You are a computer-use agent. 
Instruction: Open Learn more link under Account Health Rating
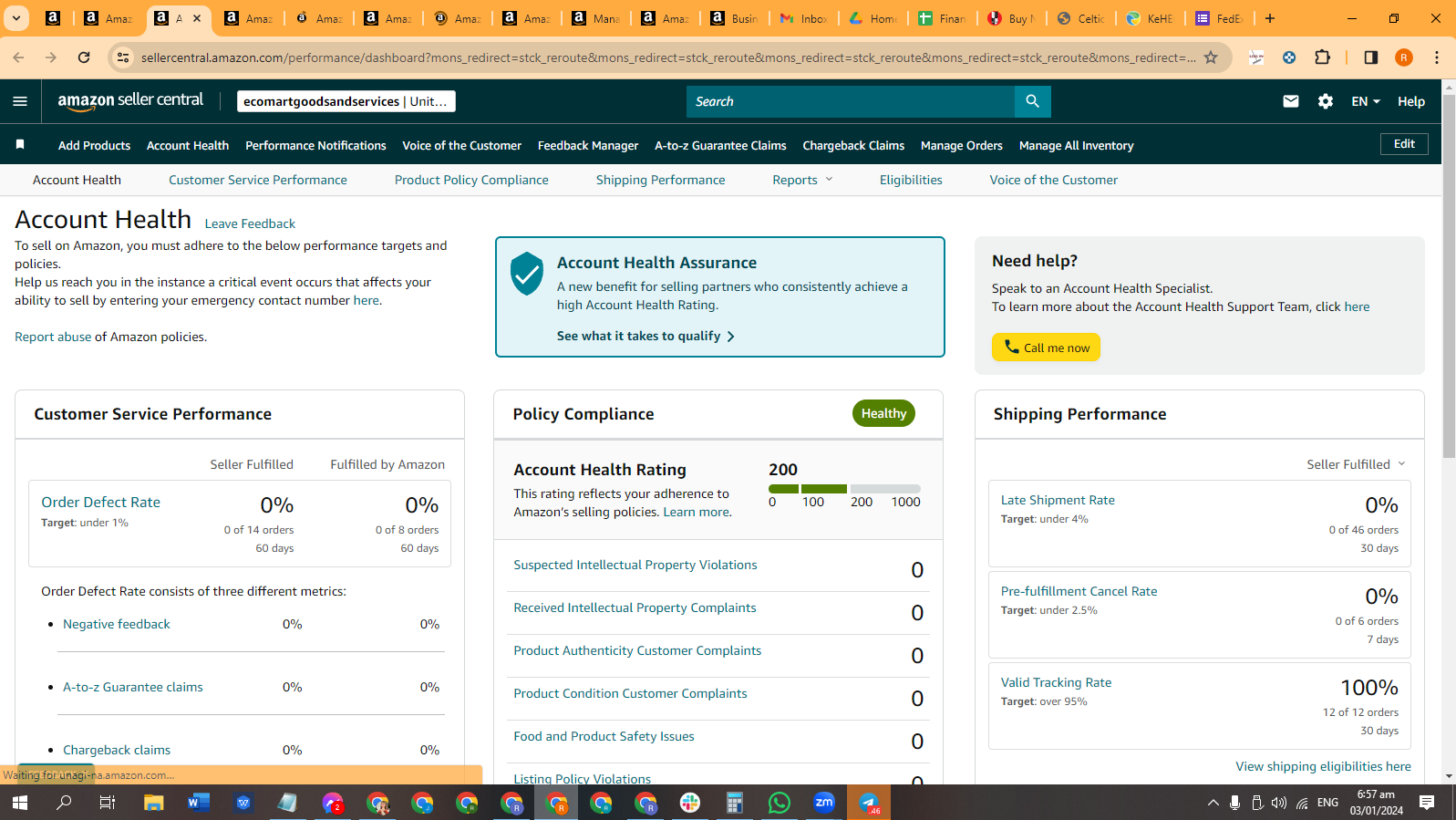tap(697, 512)
